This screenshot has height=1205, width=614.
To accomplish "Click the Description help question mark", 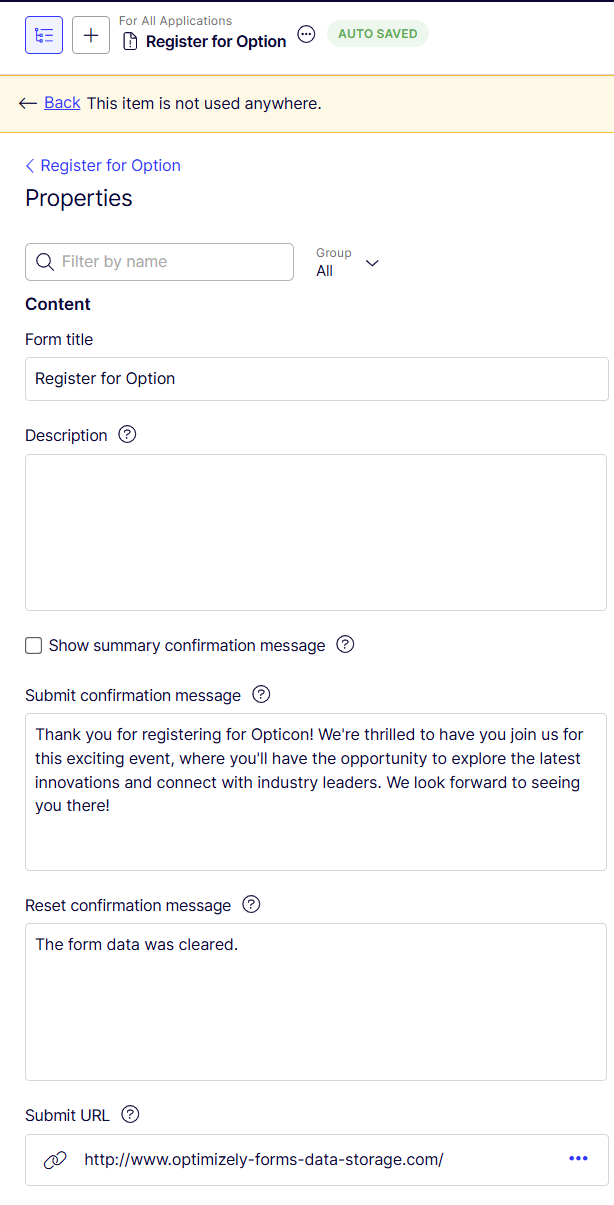I will pos(127,435).
